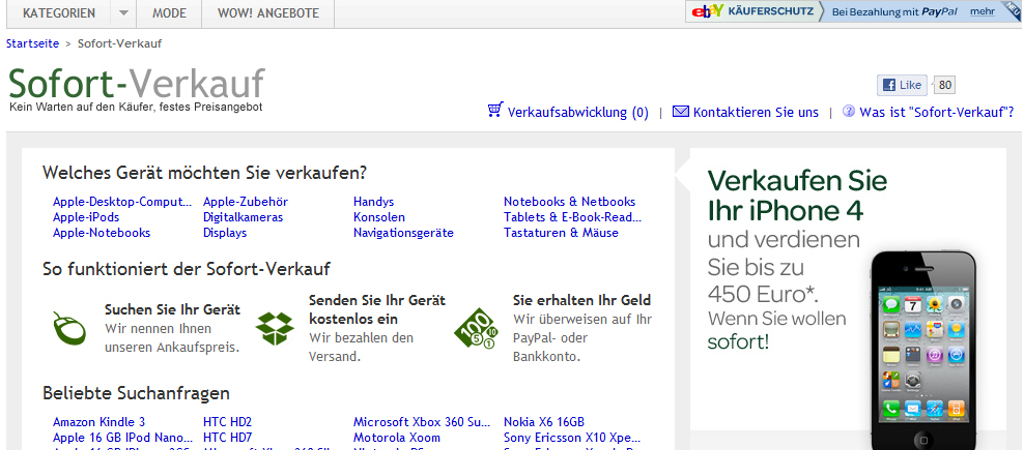
Task: Select Handys category link
Action: pyautogui.click(x=374, y=202)
